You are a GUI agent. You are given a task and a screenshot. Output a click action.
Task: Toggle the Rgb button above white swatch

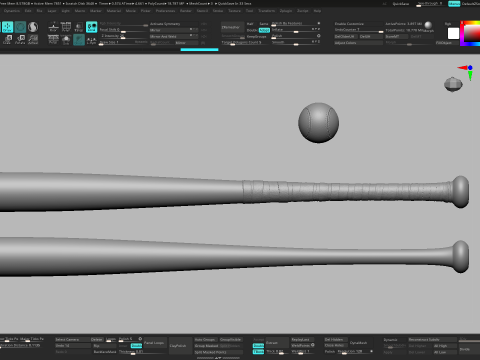coord(448,24)
